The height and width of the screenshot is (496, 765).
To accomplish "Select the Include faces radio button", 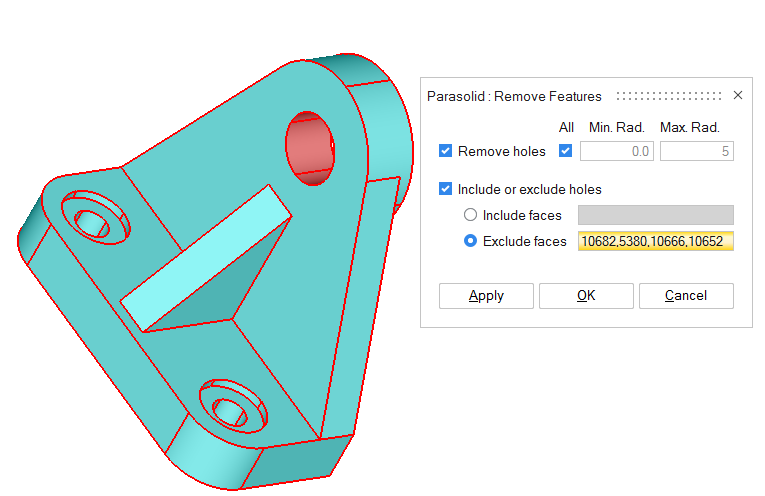I will pyautogui.click(x=470, y=215).
